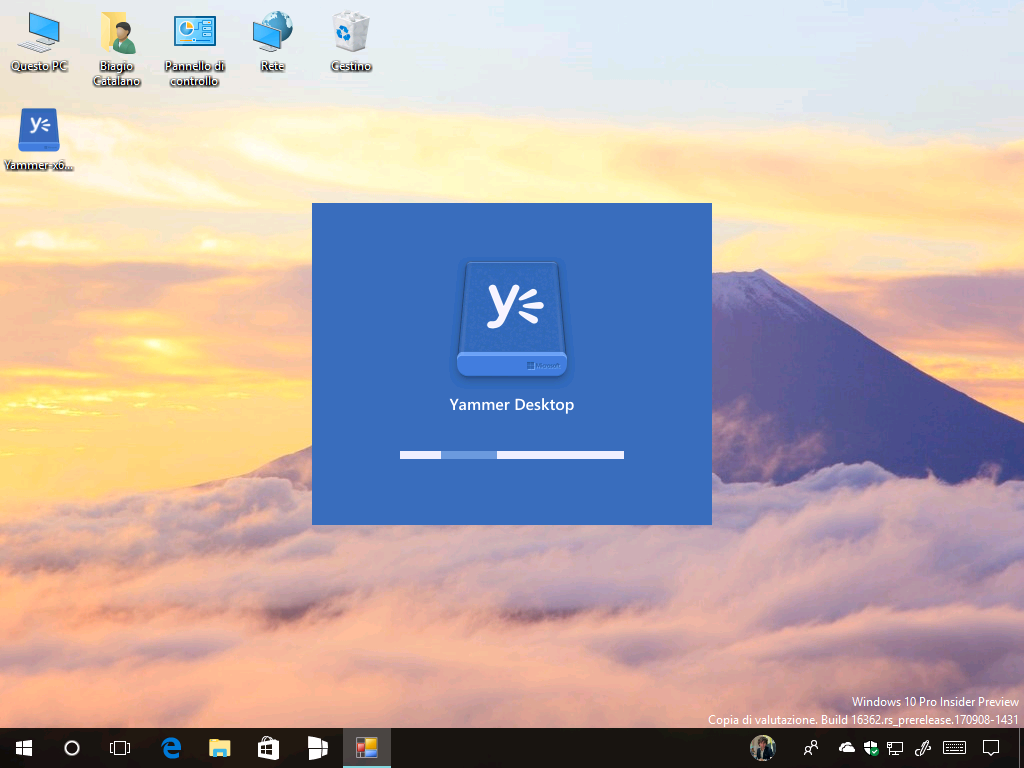This screenshot has width=1024, height=768.
Task: Open the Action Center notifications icon
Action: click(x=991, y=748)
